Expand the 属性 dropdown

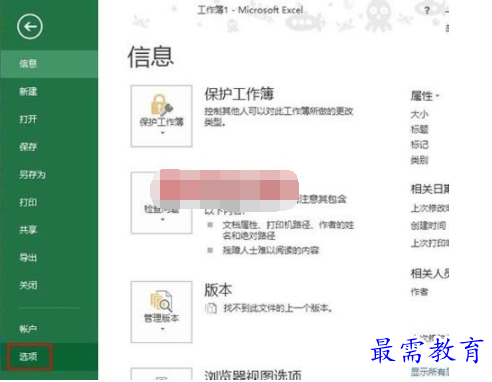(425, 96)
